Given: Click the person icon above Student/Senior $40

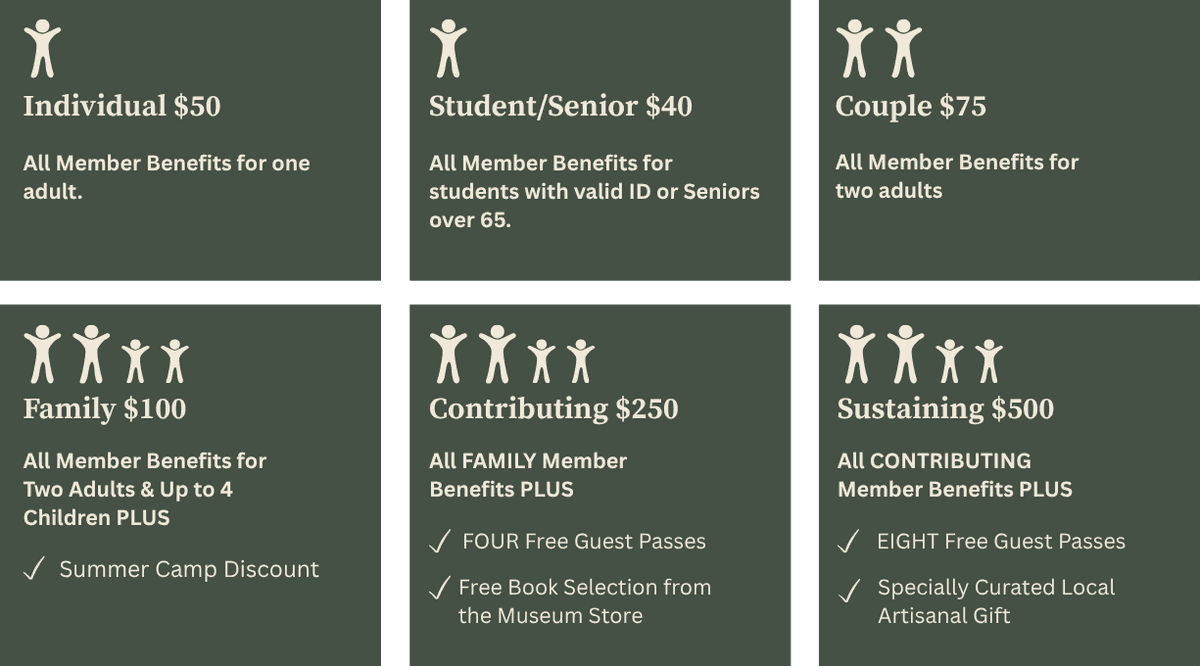Looking at the screenshot, I should pyautogui.click(x=448, y=49).
